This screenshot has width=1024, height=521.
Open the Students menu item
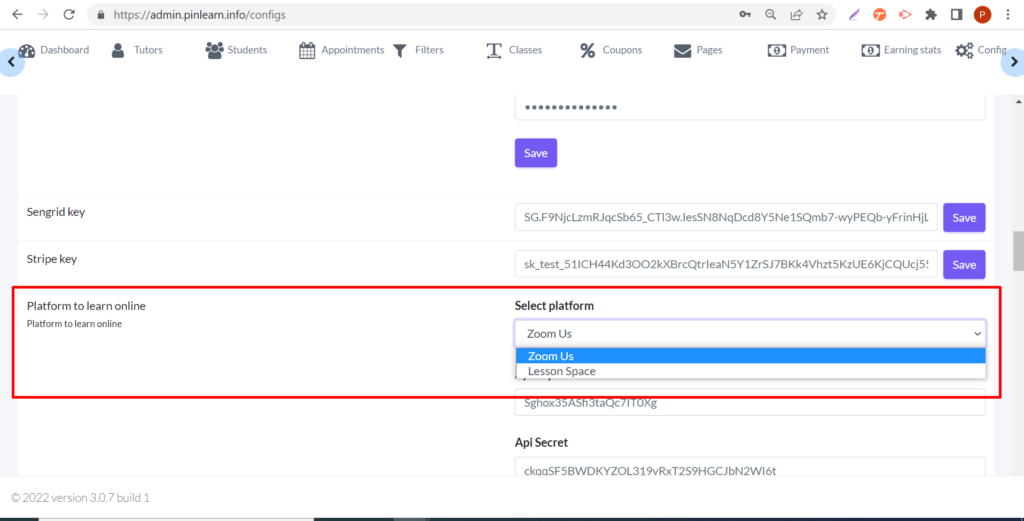coord(236,50)
